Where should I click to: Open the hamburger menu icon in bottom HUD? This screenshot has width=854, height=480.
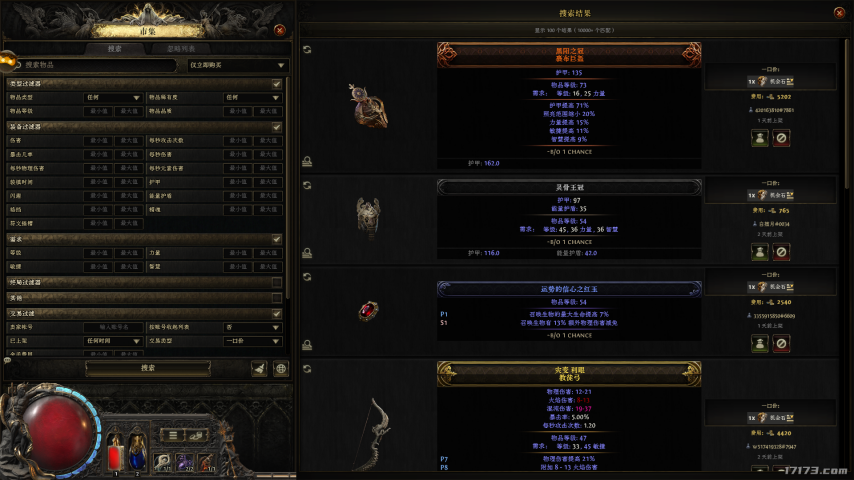173,435
